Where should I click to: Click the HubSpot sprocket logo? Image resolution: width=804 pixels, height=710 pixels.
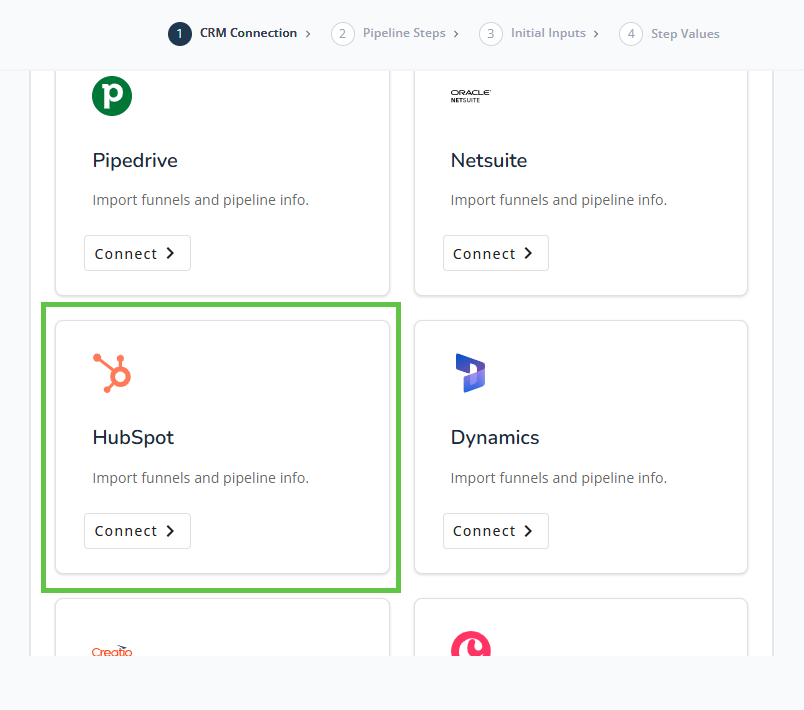(x=112, y=373)
